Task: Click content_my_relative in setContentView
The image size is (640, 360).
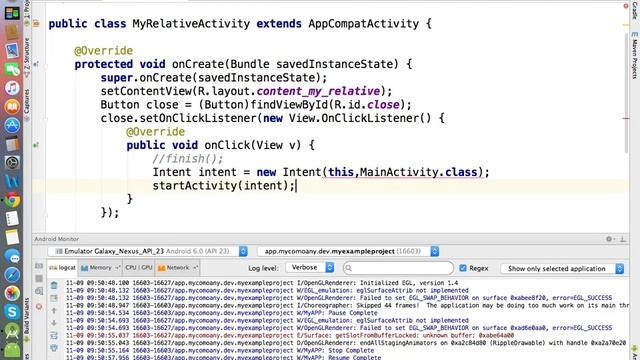Action: (318, 91)
